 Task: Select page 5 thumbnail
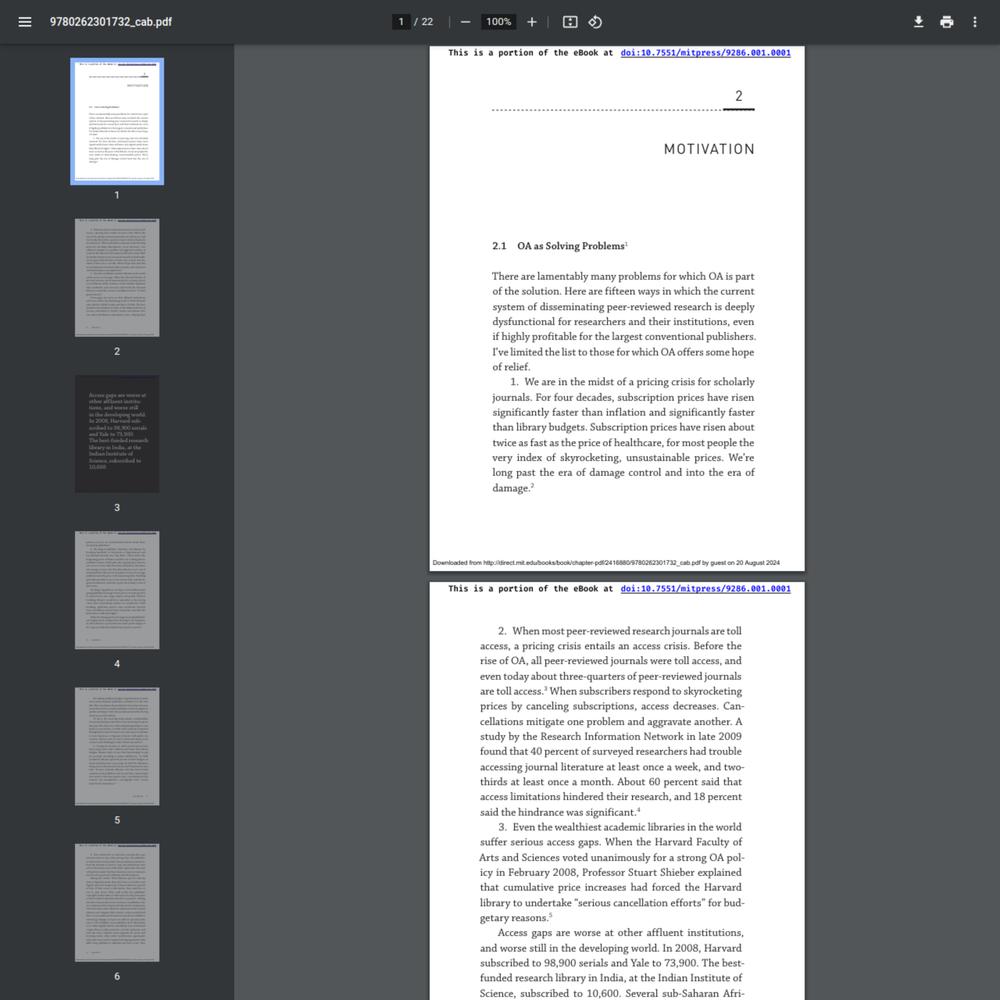pyautogui.click(x=117, y=746)
